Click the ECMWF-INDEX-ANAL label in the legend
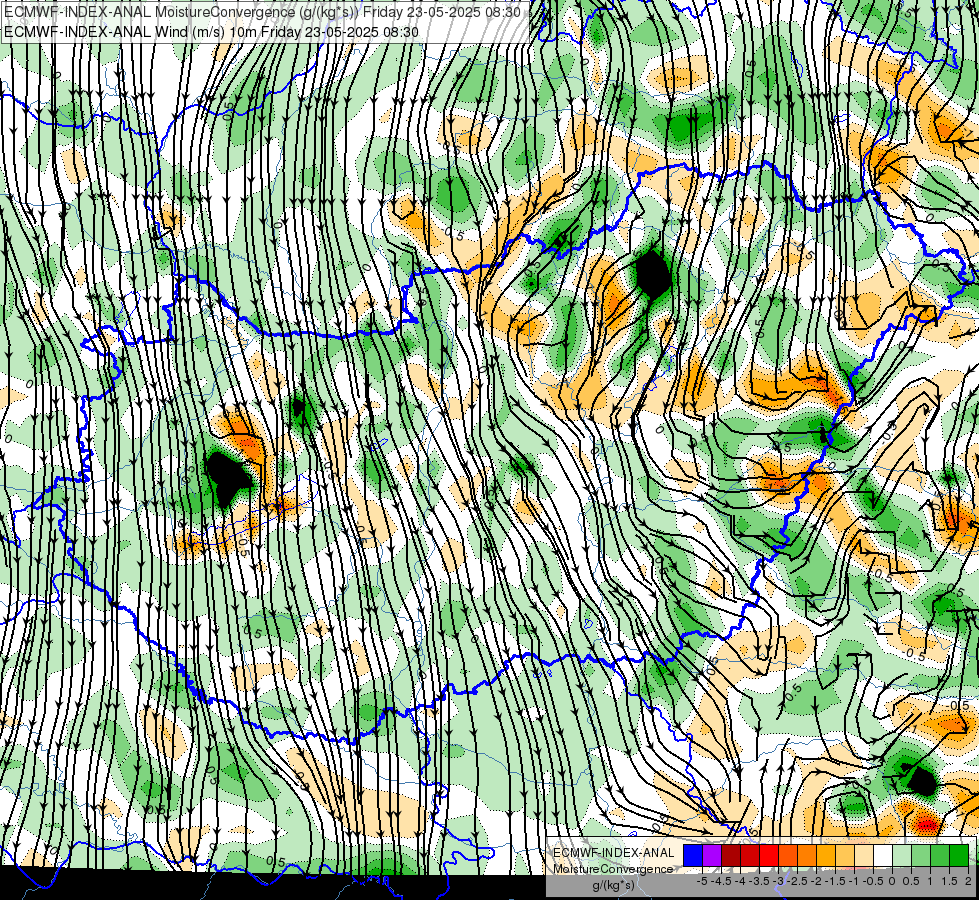This screenshot has width=979, height=900. pyautogui.click(x=614, y=853)
